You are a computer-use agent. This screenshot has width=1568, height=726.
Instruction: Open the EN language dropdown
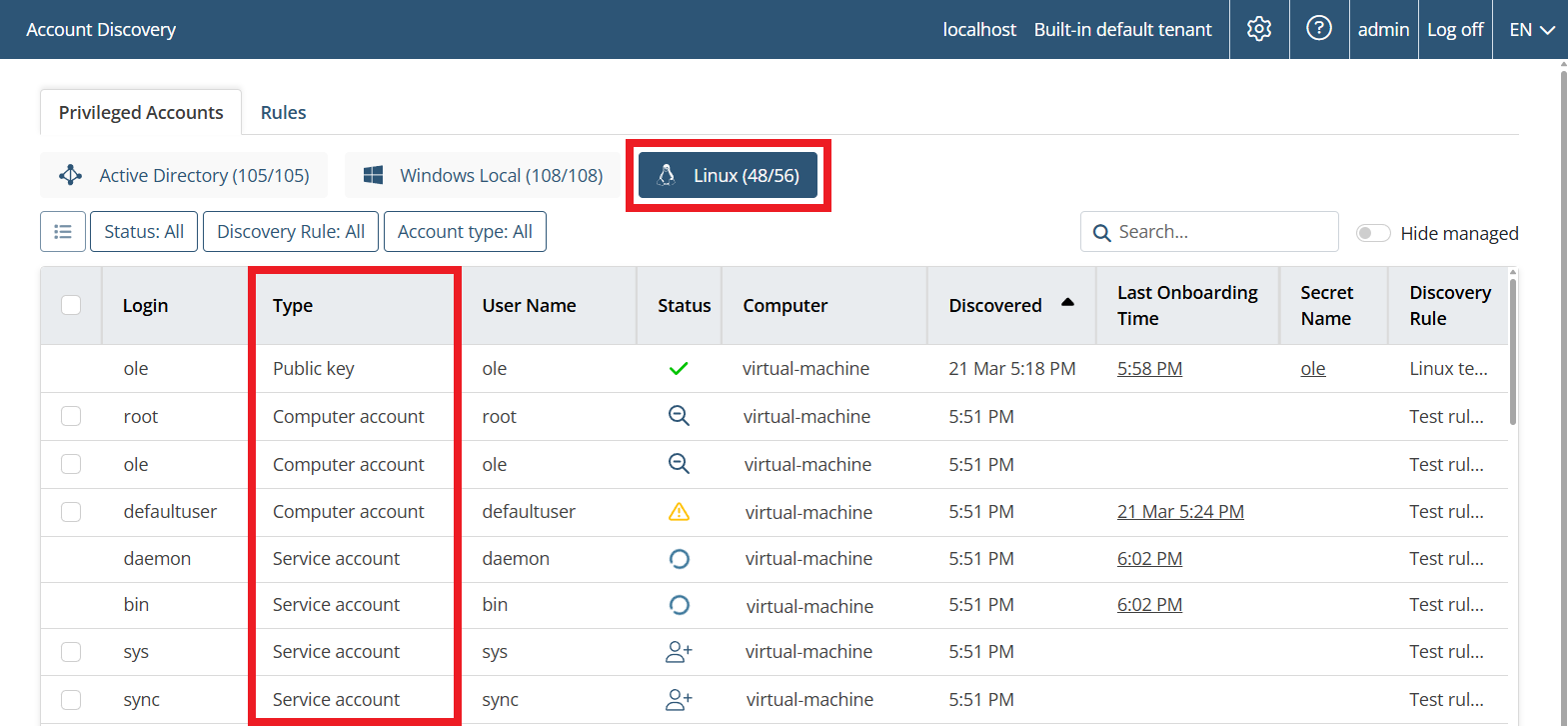coord(1531,30)
